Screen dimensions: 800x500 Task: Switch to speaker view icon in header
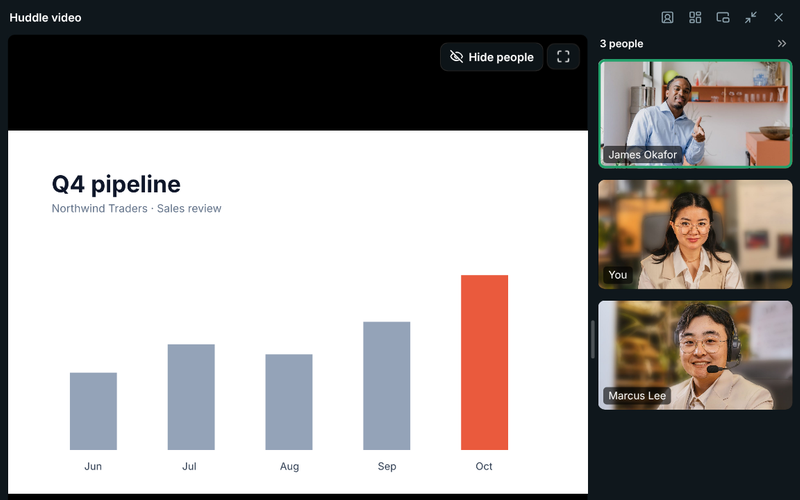[667, 17]
